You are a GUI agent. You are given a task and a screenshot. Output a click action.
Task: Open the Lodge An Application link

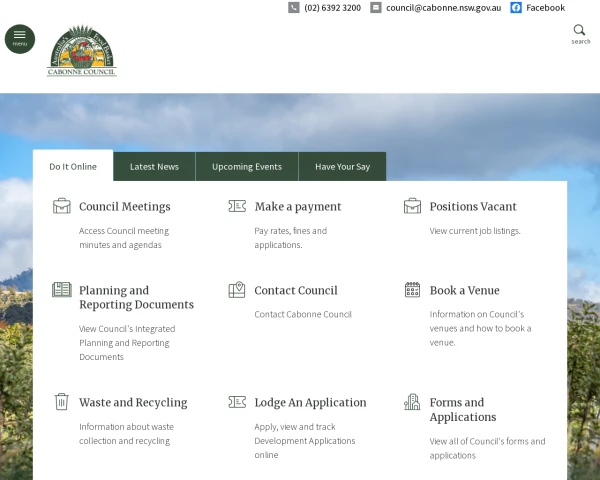point(310,402)
